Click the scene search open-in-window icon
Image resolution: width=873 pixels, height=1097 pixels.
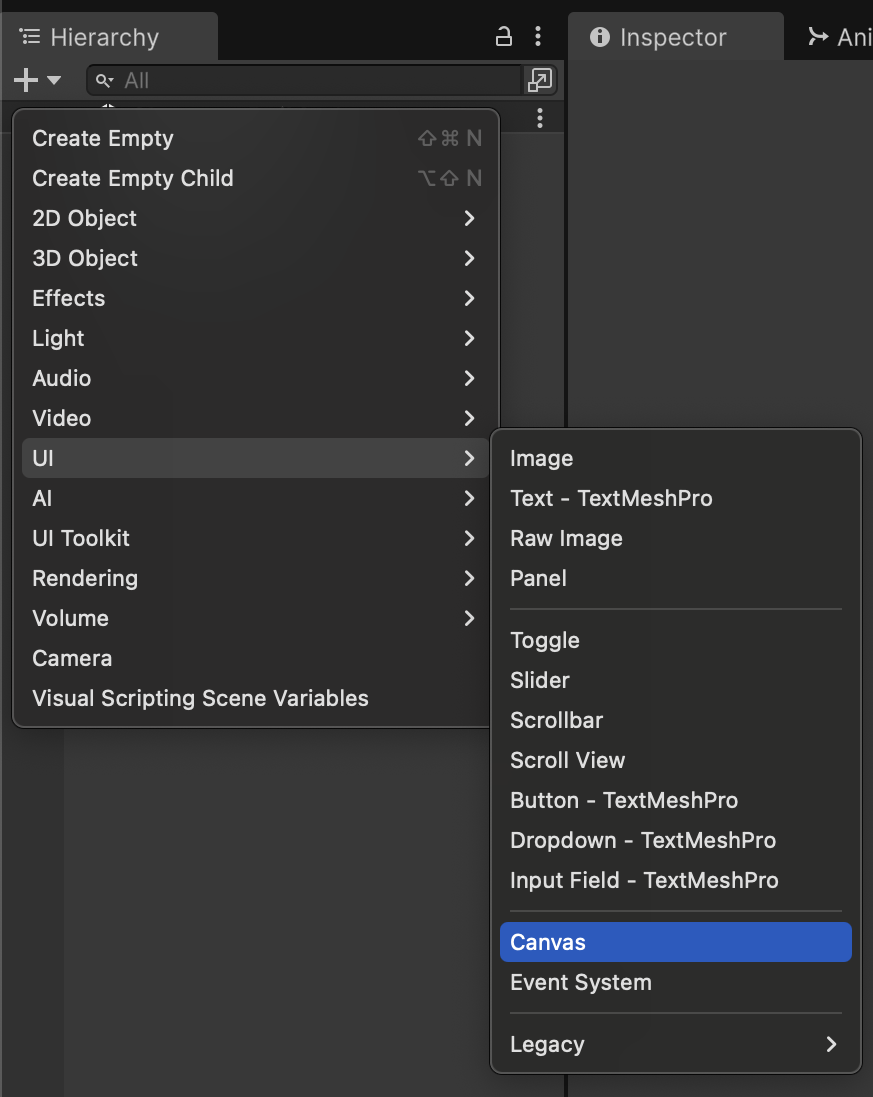540,80
